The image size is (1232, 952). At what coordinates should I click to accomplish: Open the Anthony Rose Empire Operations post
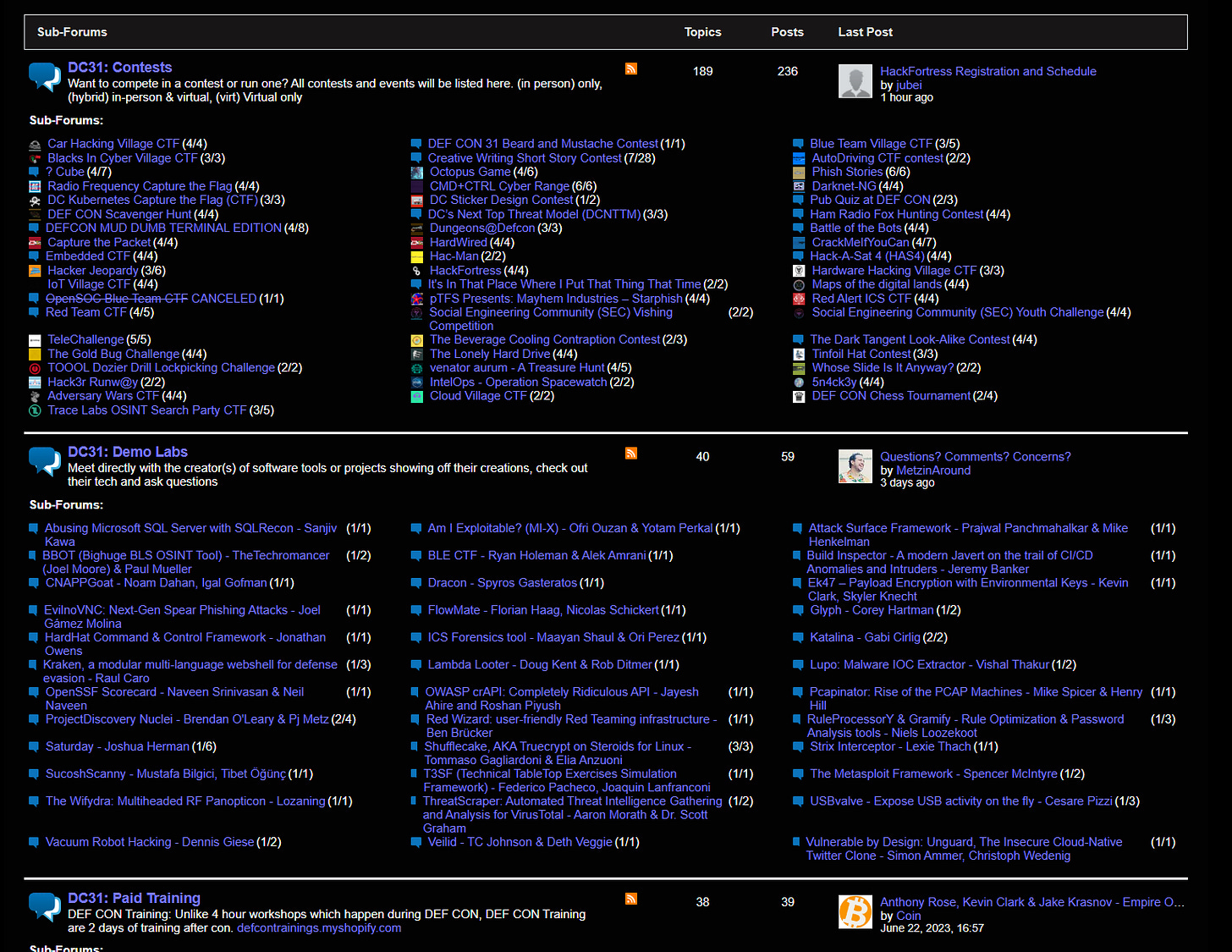[x=1031, y=903]
